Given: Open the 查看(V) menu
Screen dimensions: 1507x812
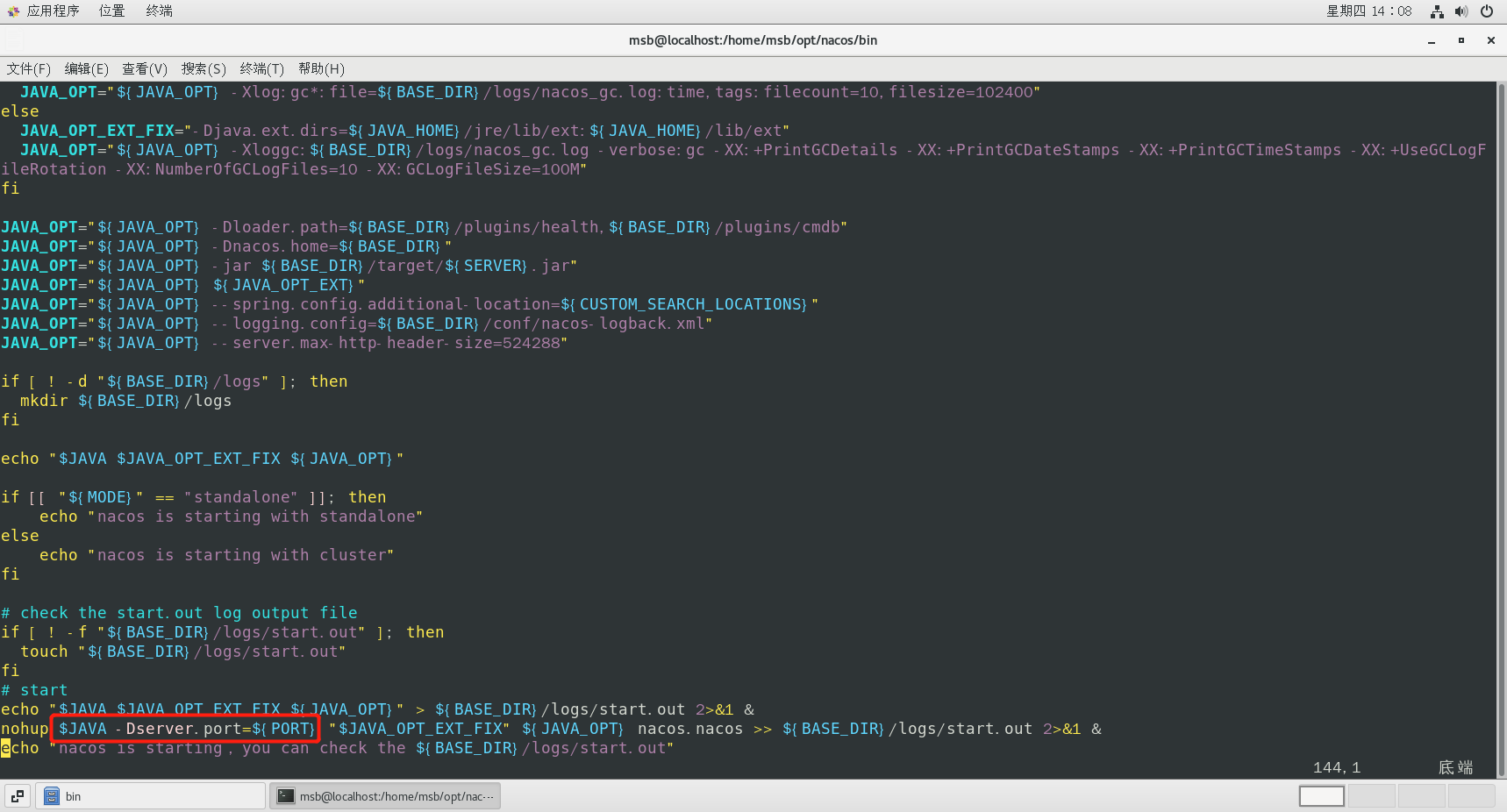Looking at the screenshot, I should click(x=145, y=68).
